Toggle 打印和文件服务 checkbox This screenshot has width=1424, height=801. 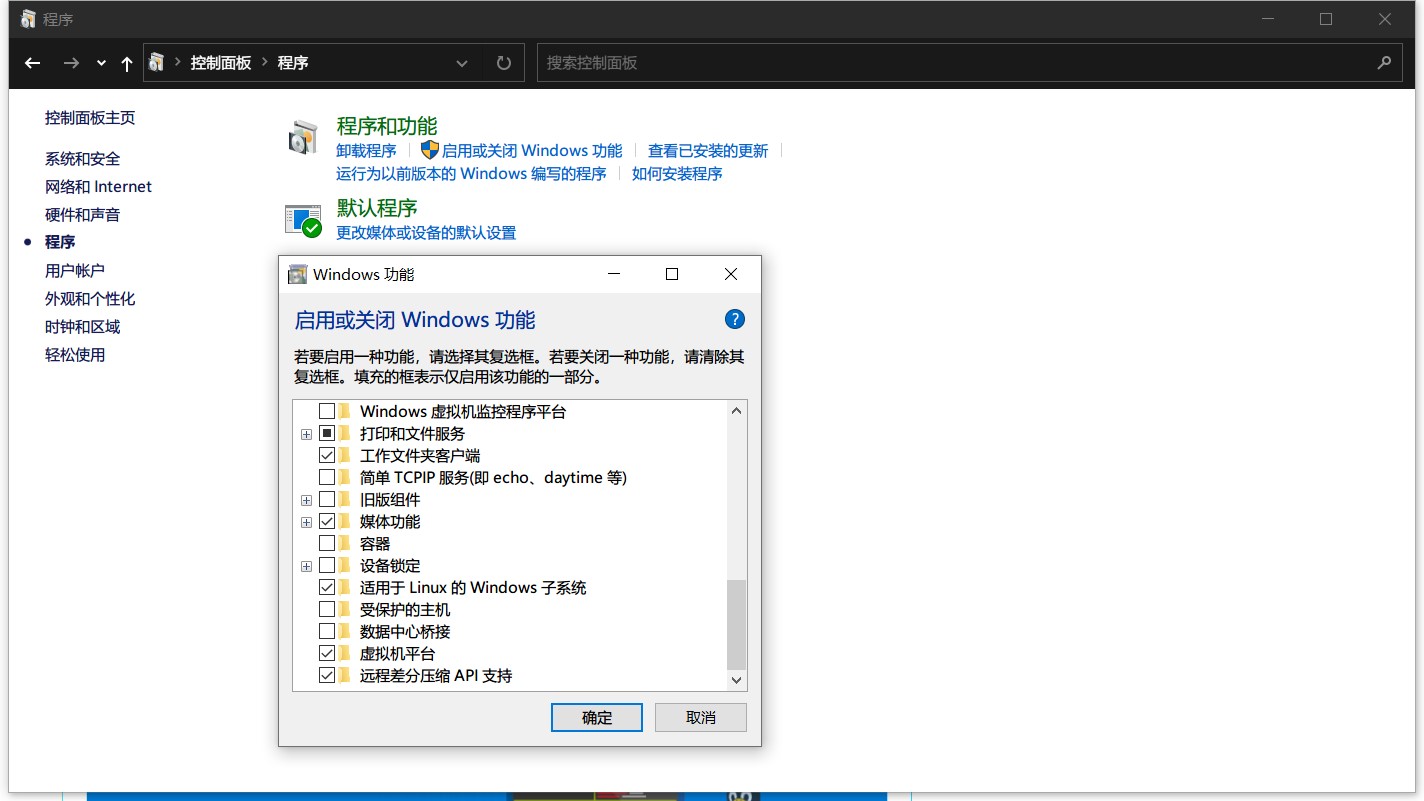coord(327,433)
